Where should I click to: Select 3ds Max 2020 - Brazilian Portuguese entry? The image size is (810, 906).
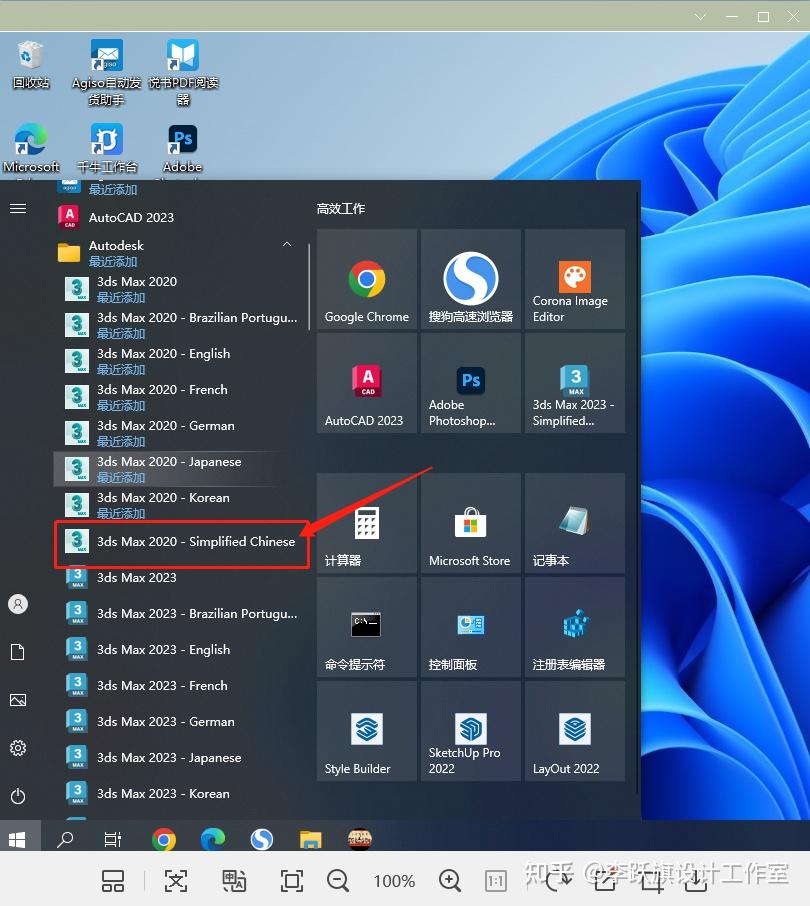tap(180, 325)
